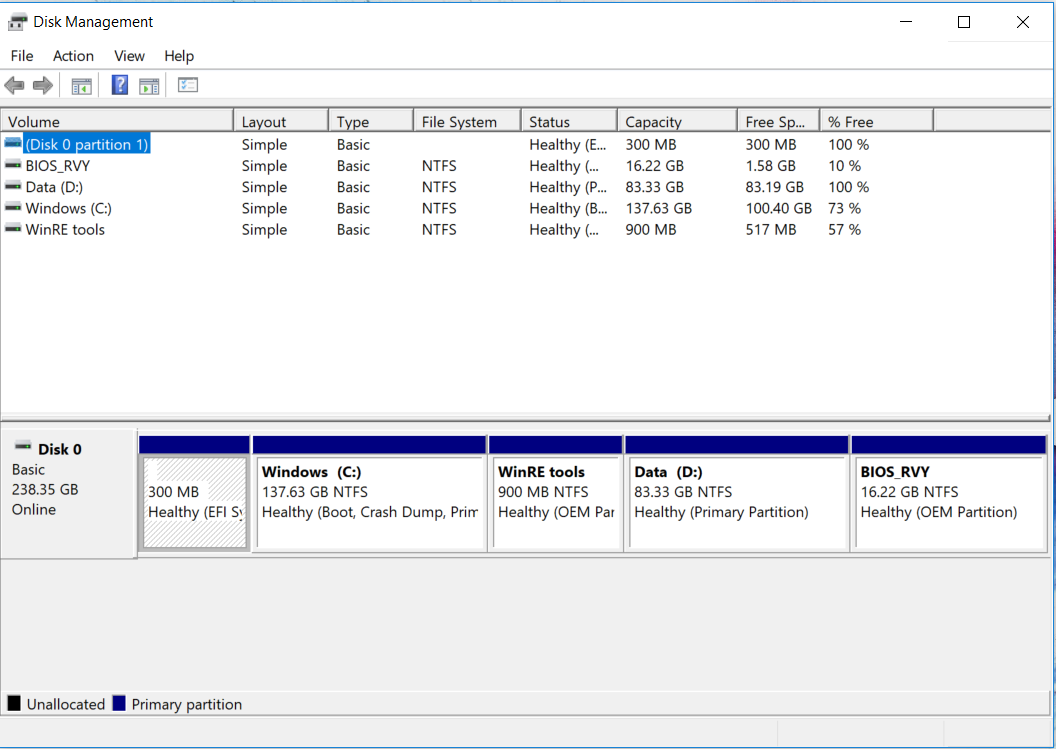Click the Forward arrow toolbar icon
This screenshot has height=749, width=1056.
click(43, 86)
